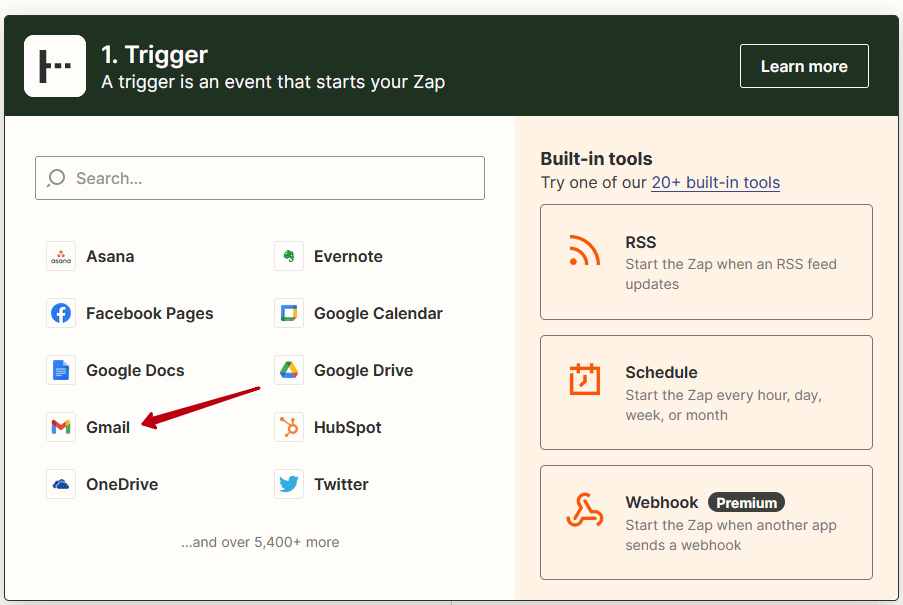Image resolution: width=903 pixels, height=605 pixels.
Task: Choose the Twitter label
Action: coord(341,484)
